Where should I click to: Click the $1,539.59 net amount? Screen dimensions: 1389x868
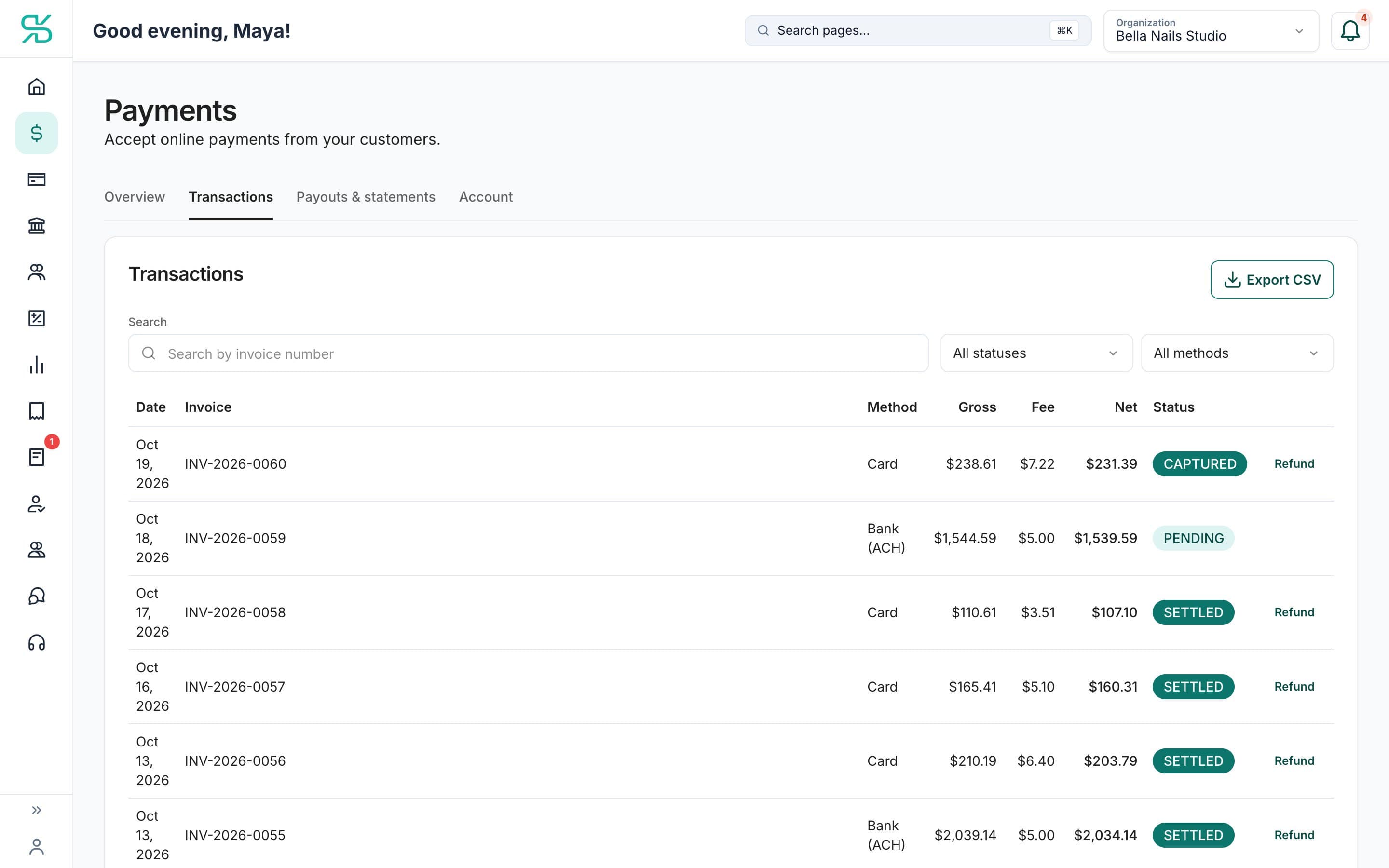click(x=1105, y=539)
